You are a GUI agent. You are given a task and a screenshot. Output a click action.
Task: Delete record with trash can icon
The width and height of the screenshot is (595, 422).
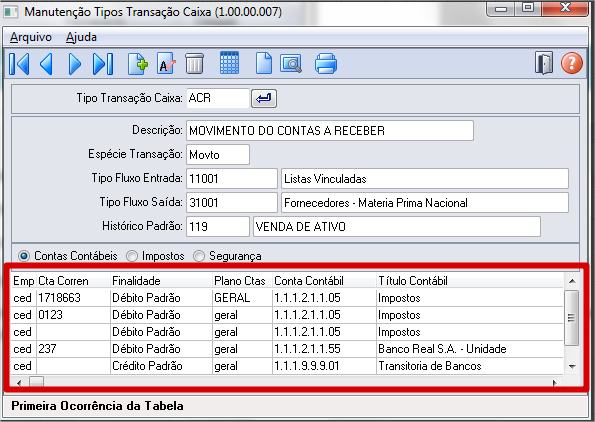click(194, 63)
